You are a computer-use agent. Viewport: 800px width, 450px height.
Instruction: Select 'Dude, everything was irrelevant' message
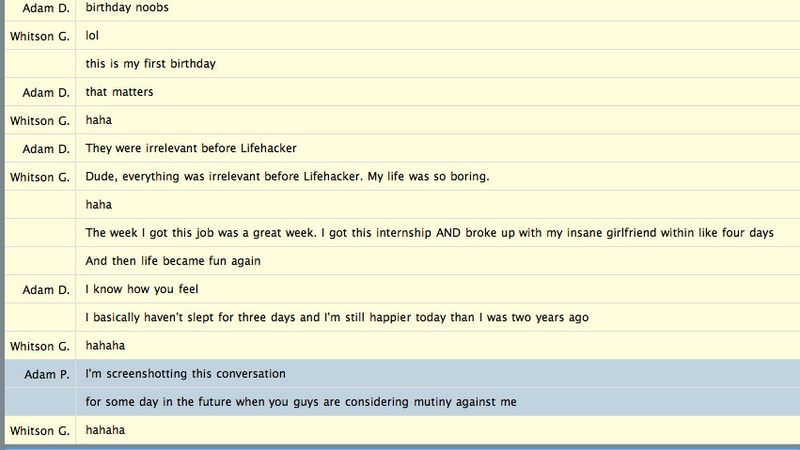pos(287,177)
